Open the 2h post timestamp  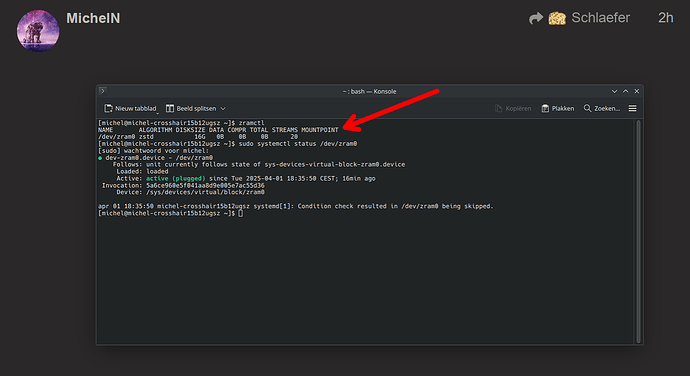[x=665, y=18]
